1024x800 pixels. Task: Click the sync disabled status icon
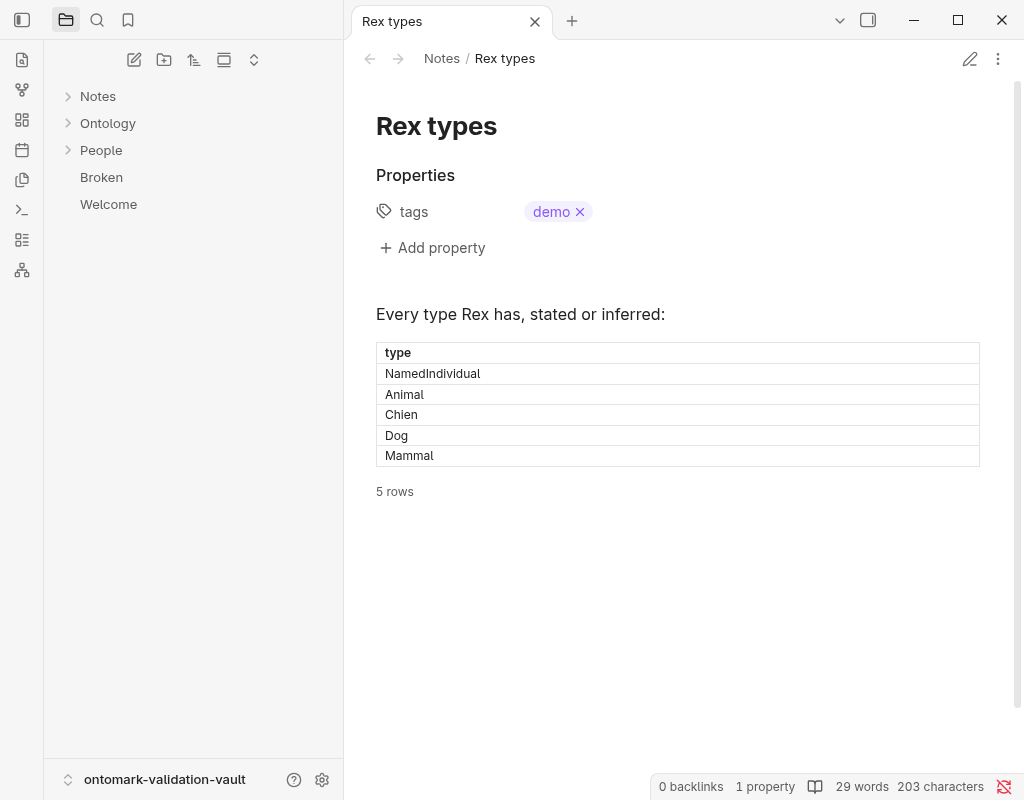pos(1004,787)
